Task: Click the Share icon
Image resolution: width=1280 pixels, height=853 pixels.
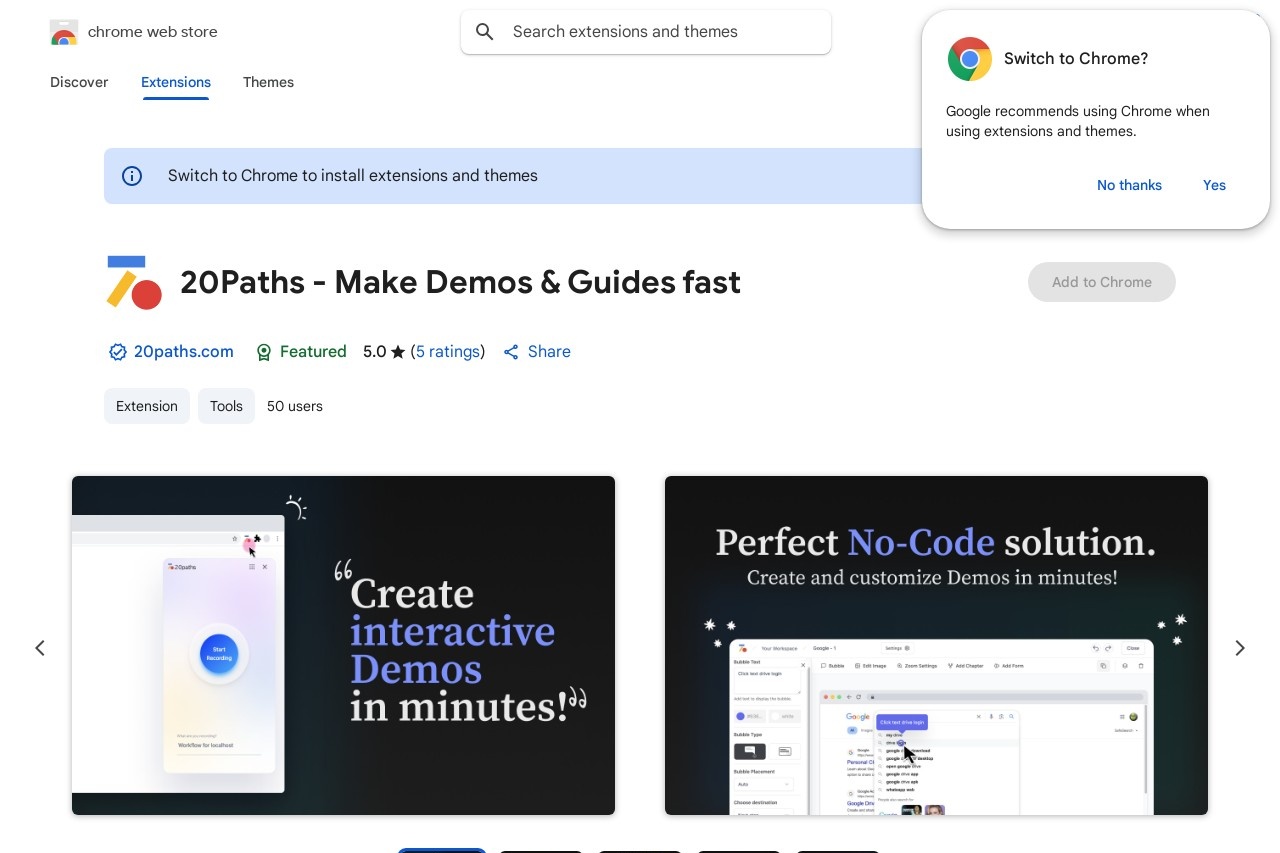Action: (511, 352)
